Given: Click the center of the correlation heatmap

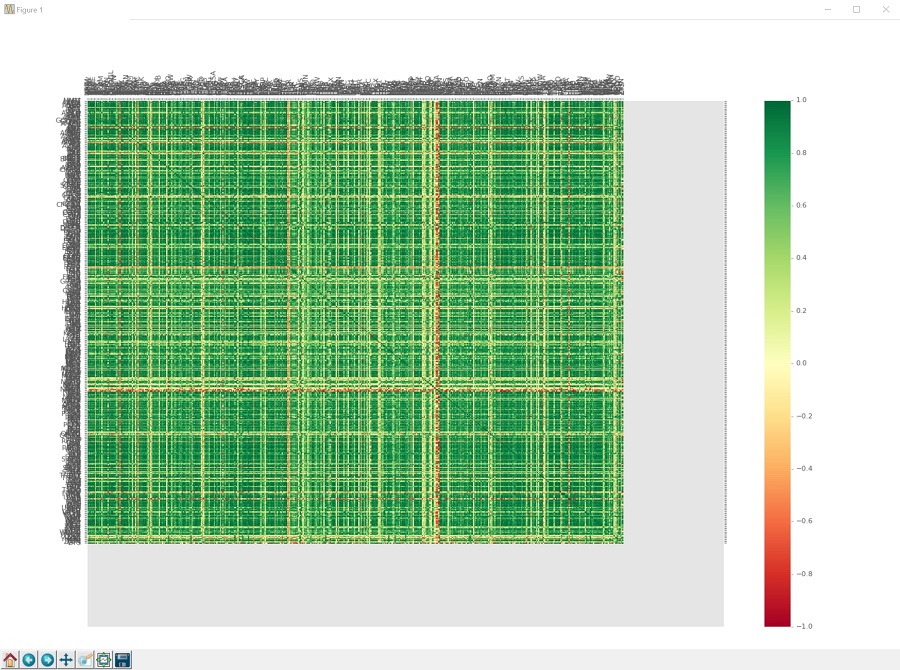Looking at the screenshot, I should (355, 322).
